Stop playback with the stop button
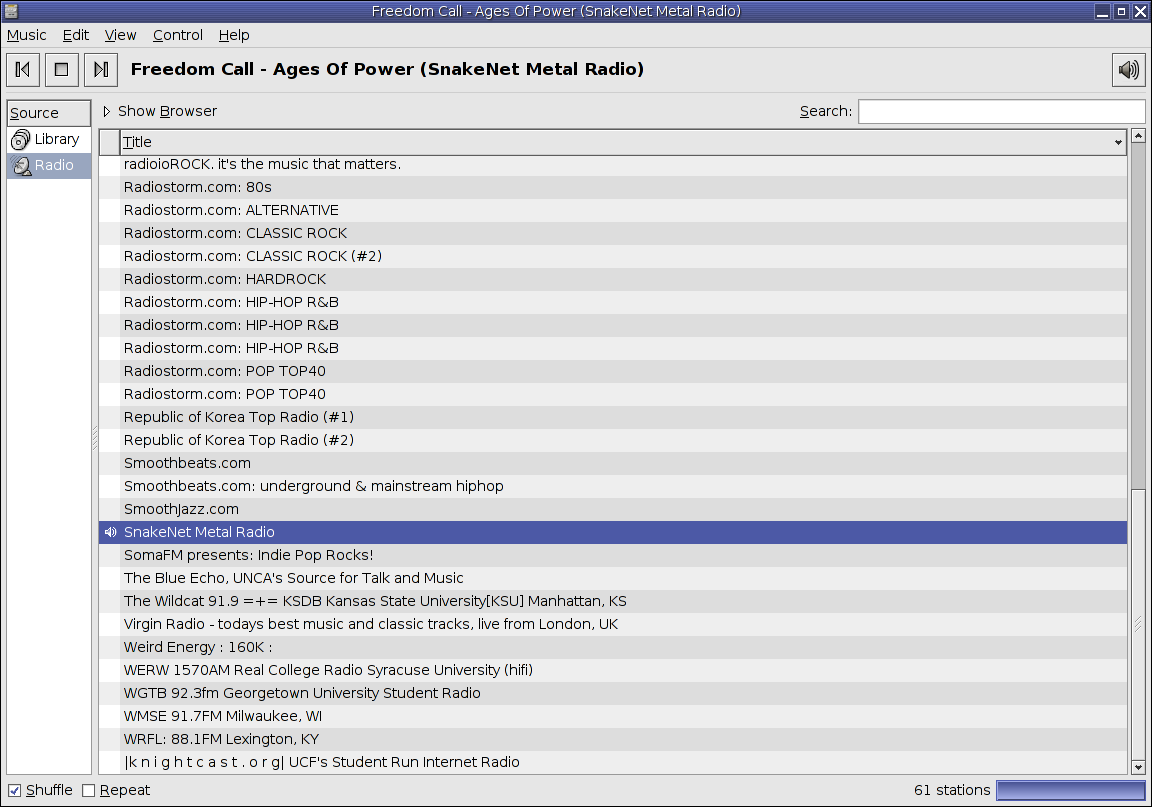The image size is (1152, 807). [x=62, y=70]
